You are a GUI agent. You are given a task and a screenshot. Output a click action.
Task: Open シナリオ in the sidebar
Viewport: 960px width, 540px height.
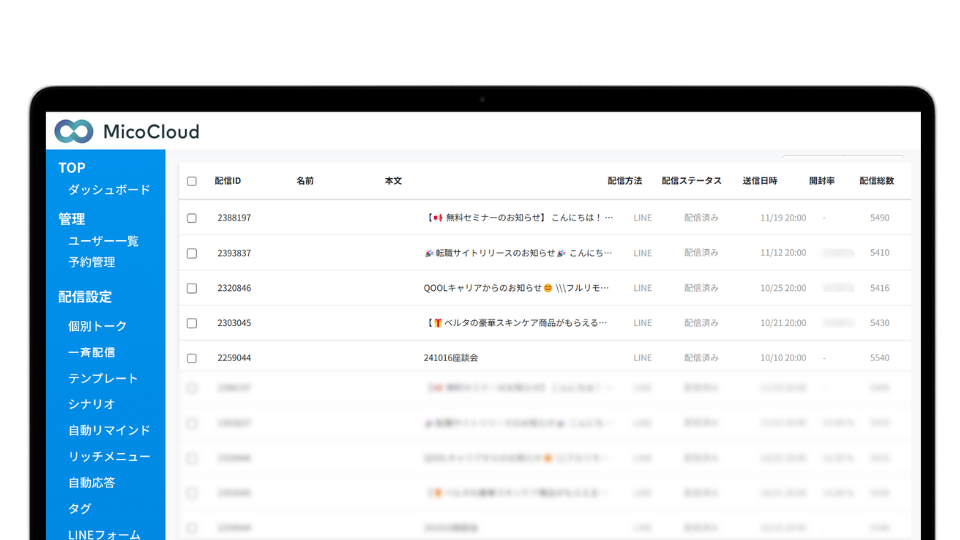[x=92, y=404]
